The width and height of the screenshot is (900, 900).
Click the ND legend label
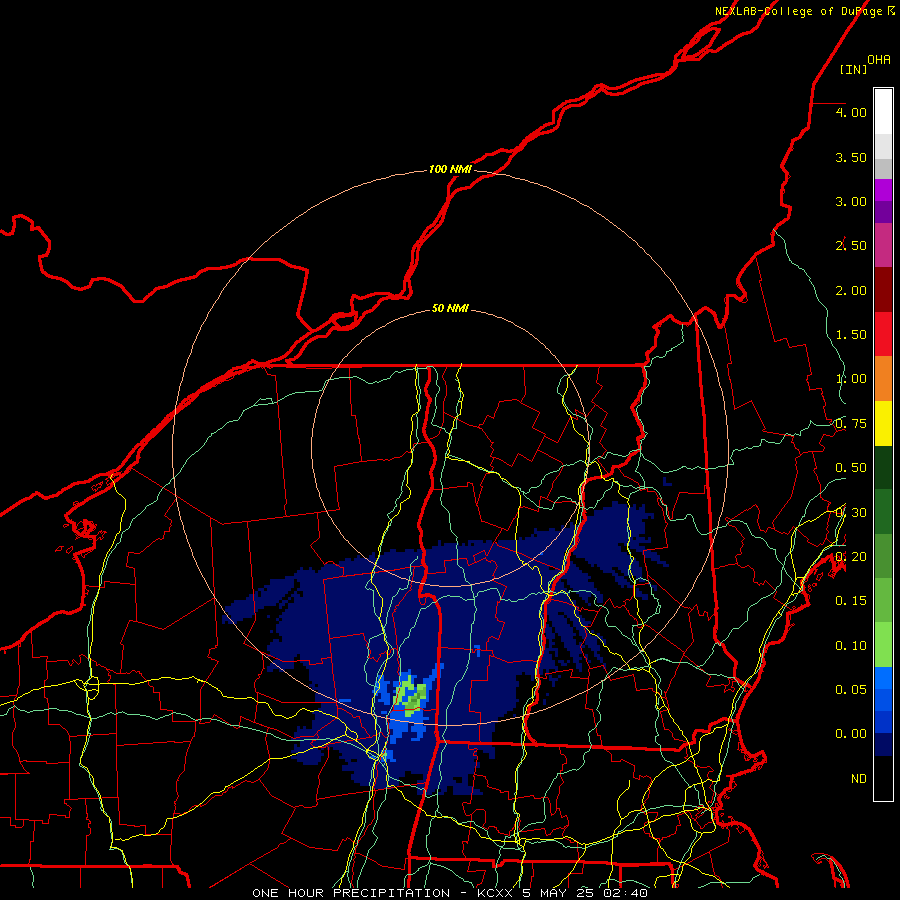[x=859, y=779]
